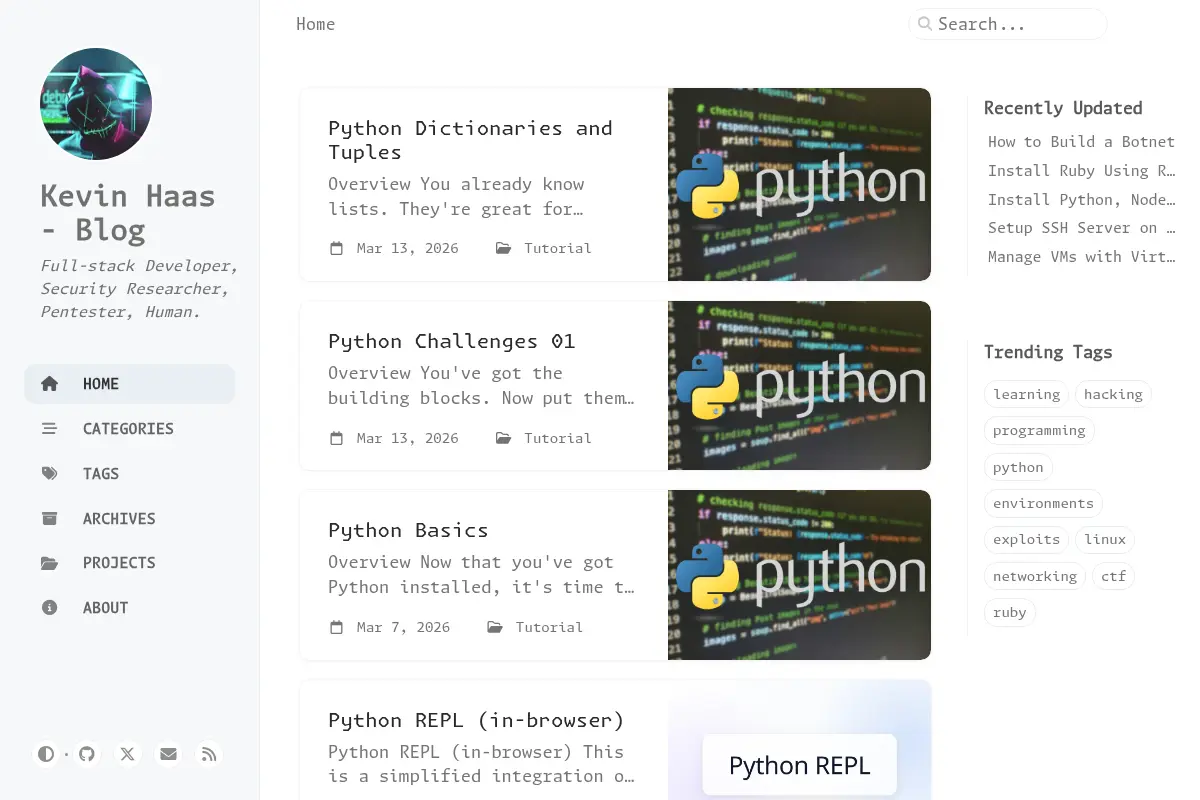Open 'Setup SSH Server on …' recent link
This screenshot has height=800, width=1200.
point(1081,228)
